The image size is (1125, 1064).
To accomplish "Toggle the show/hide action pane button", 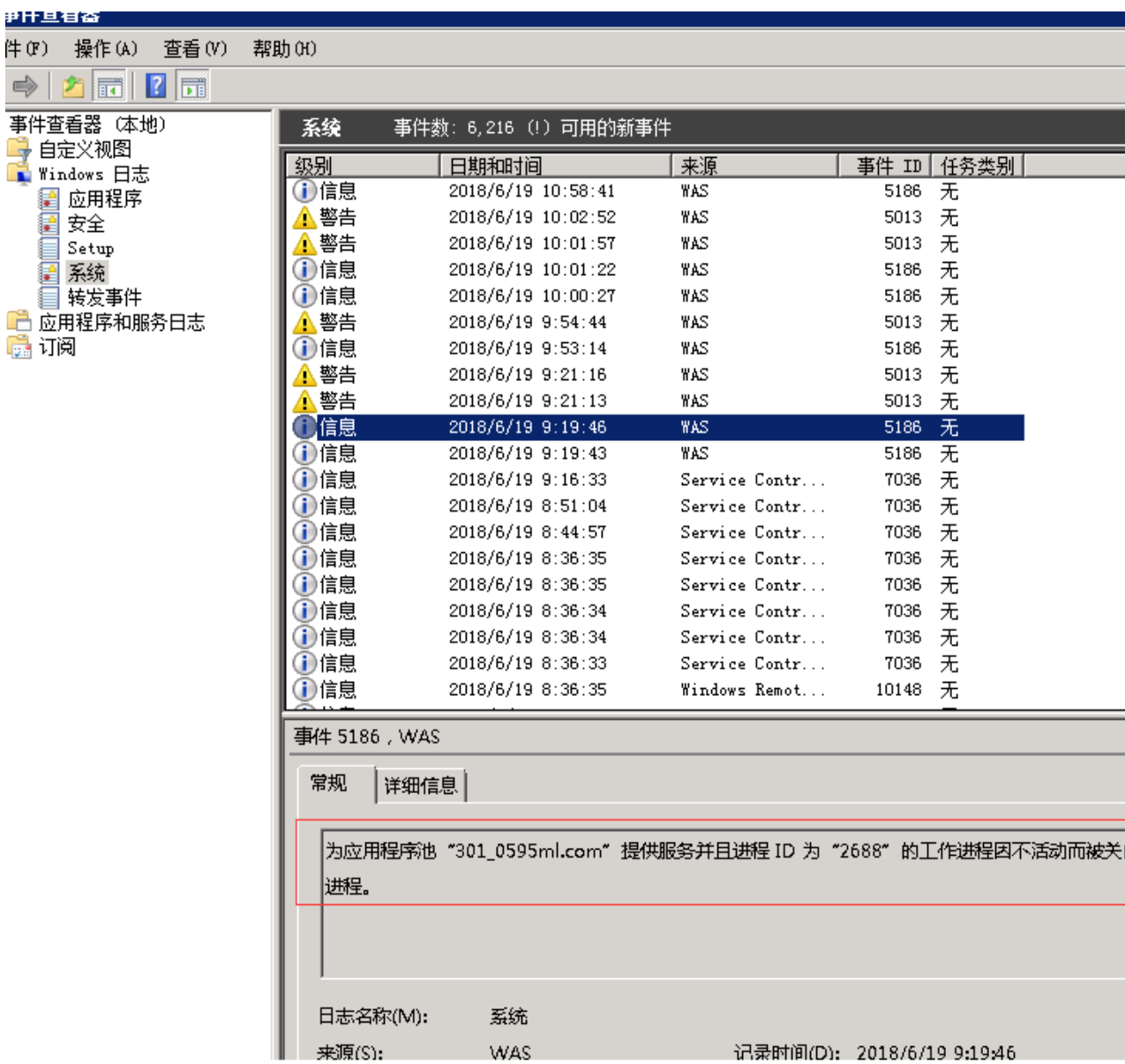I will pyautogui.click(x=193, y=86).
